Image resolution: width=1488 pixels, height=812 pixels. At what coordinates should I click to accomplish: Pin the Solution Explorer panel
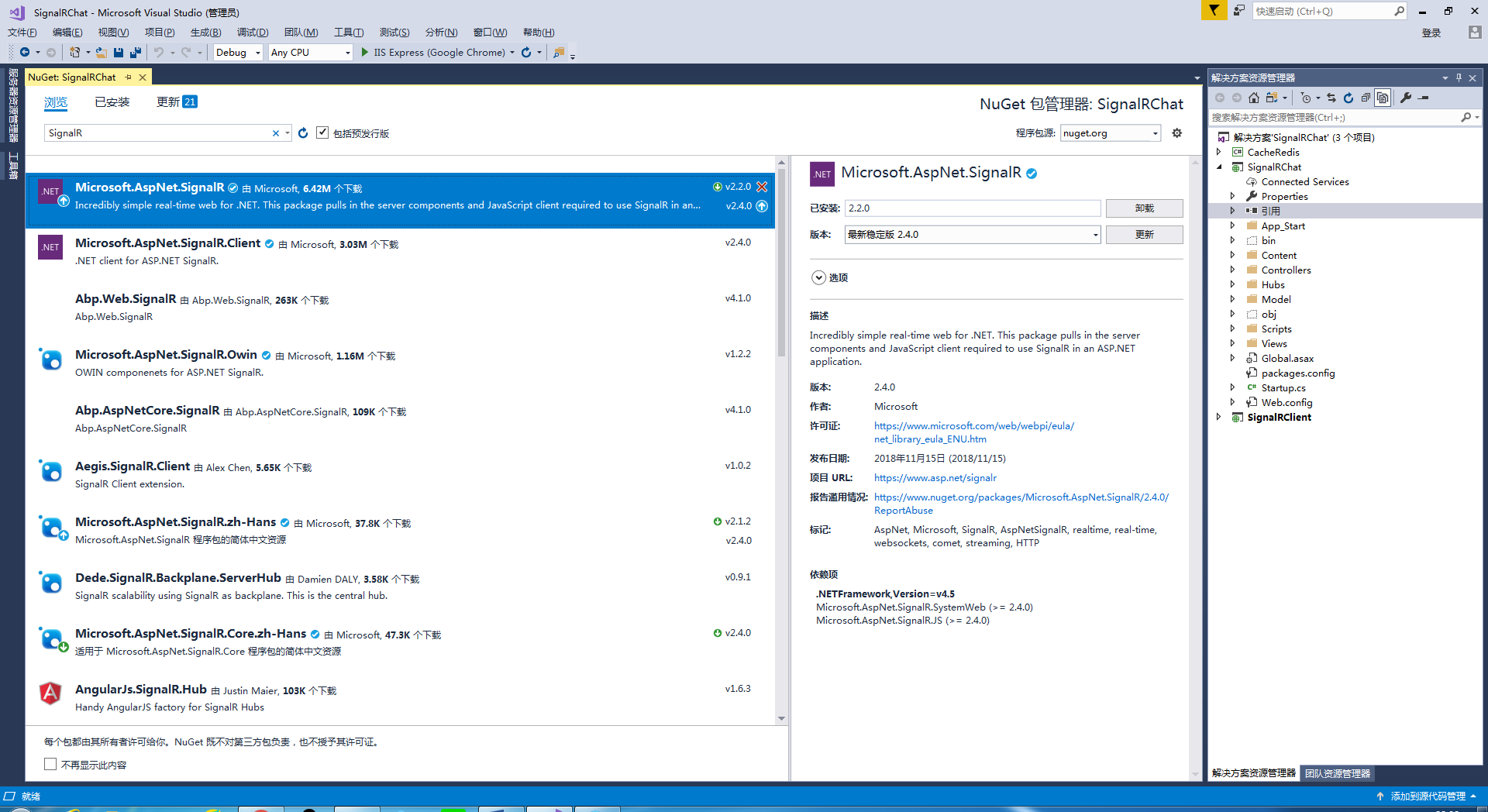pyautogui.click(x=1459, y=77)
